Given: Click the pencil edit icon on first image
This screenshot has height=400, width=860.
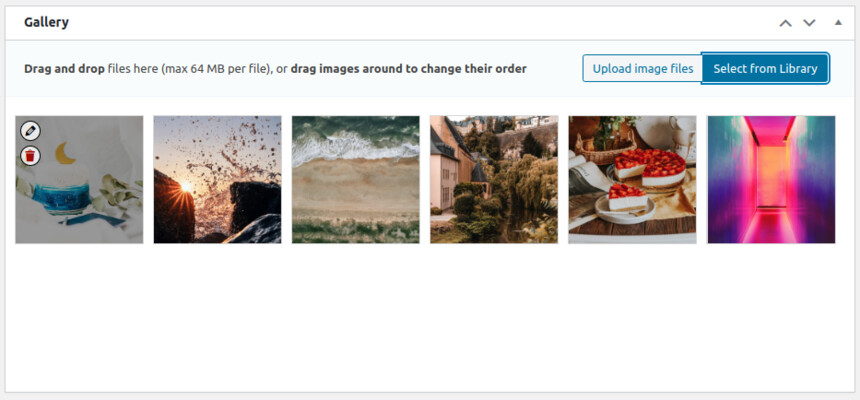Looking at the screenshot, I should coord(30,131).
